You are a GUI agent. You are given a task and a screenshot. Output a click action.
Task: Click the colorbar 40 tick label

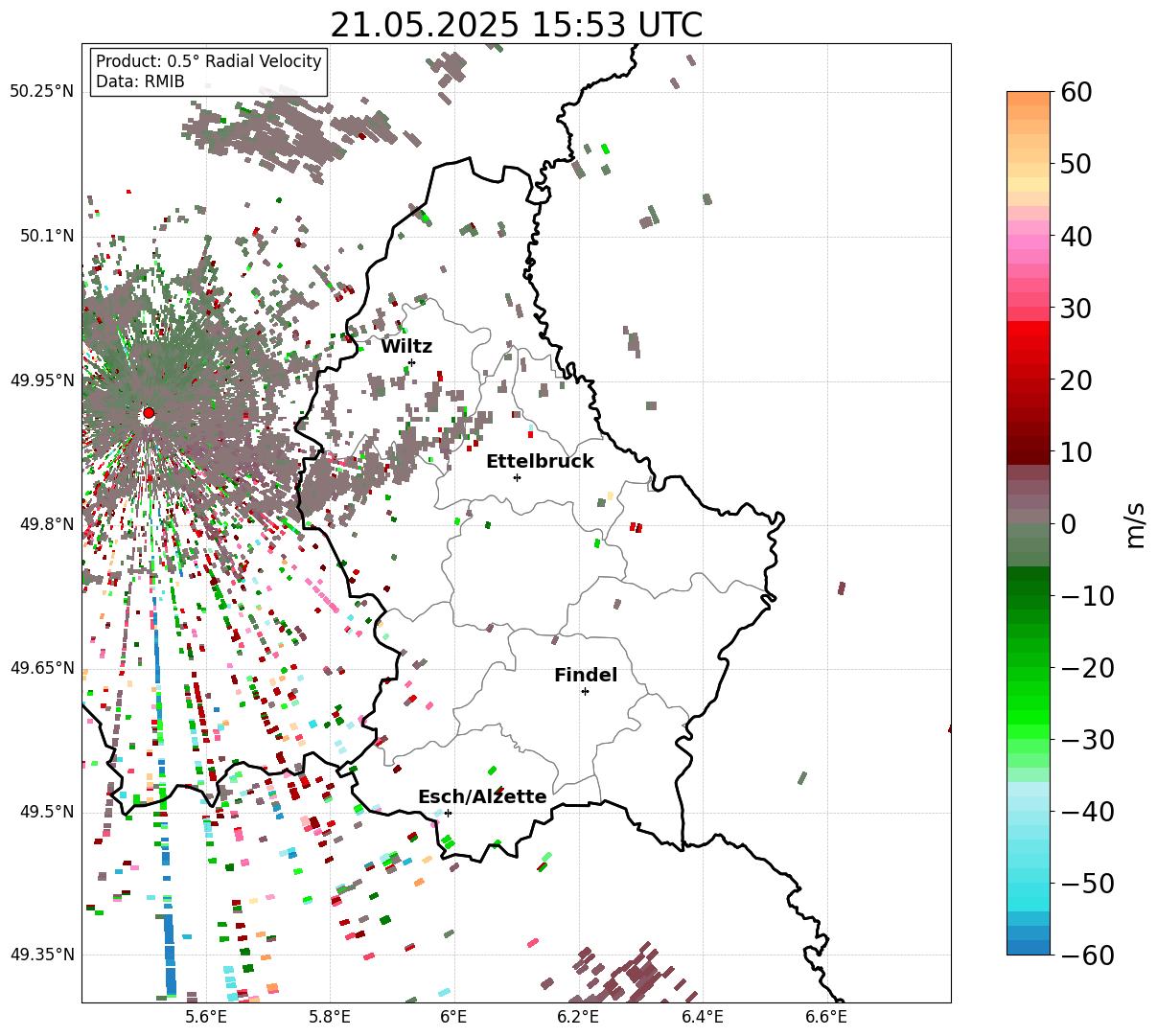pos(1076,236)
